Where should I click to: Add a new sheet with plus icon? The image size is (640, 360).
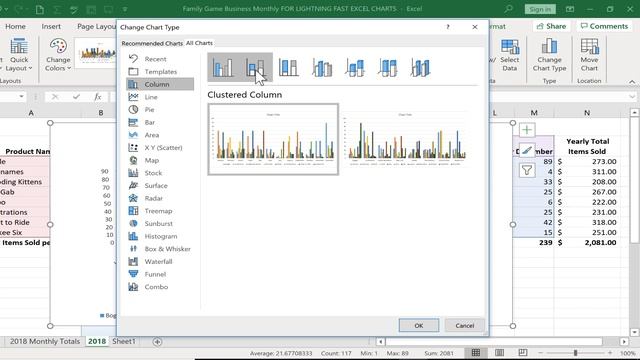pyautogui.click(x=157, y=342)
